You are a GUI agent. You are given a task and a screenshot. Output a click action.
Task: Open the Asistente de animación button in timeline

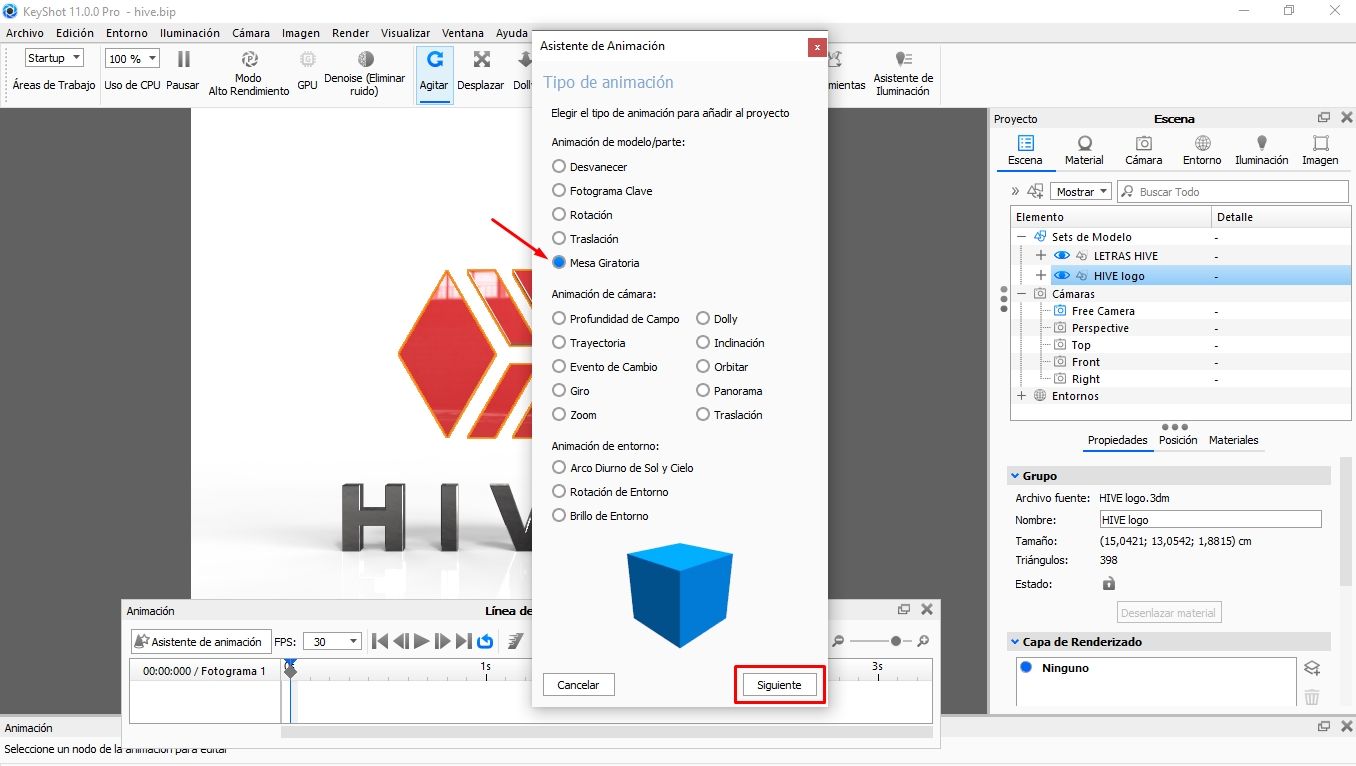pyautogui.click(x=200, y=642)
